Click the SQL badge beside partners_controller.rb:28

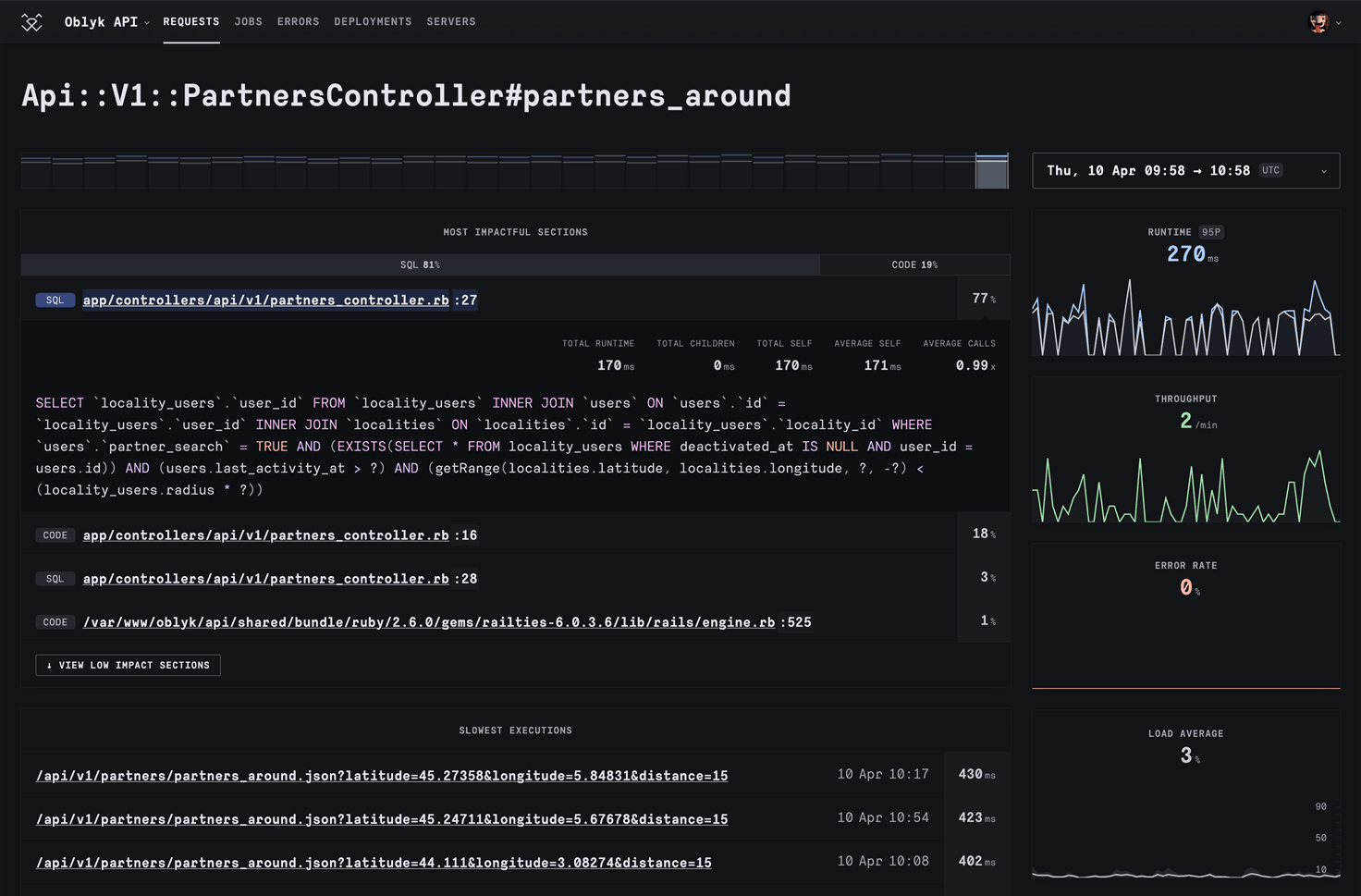55,579
